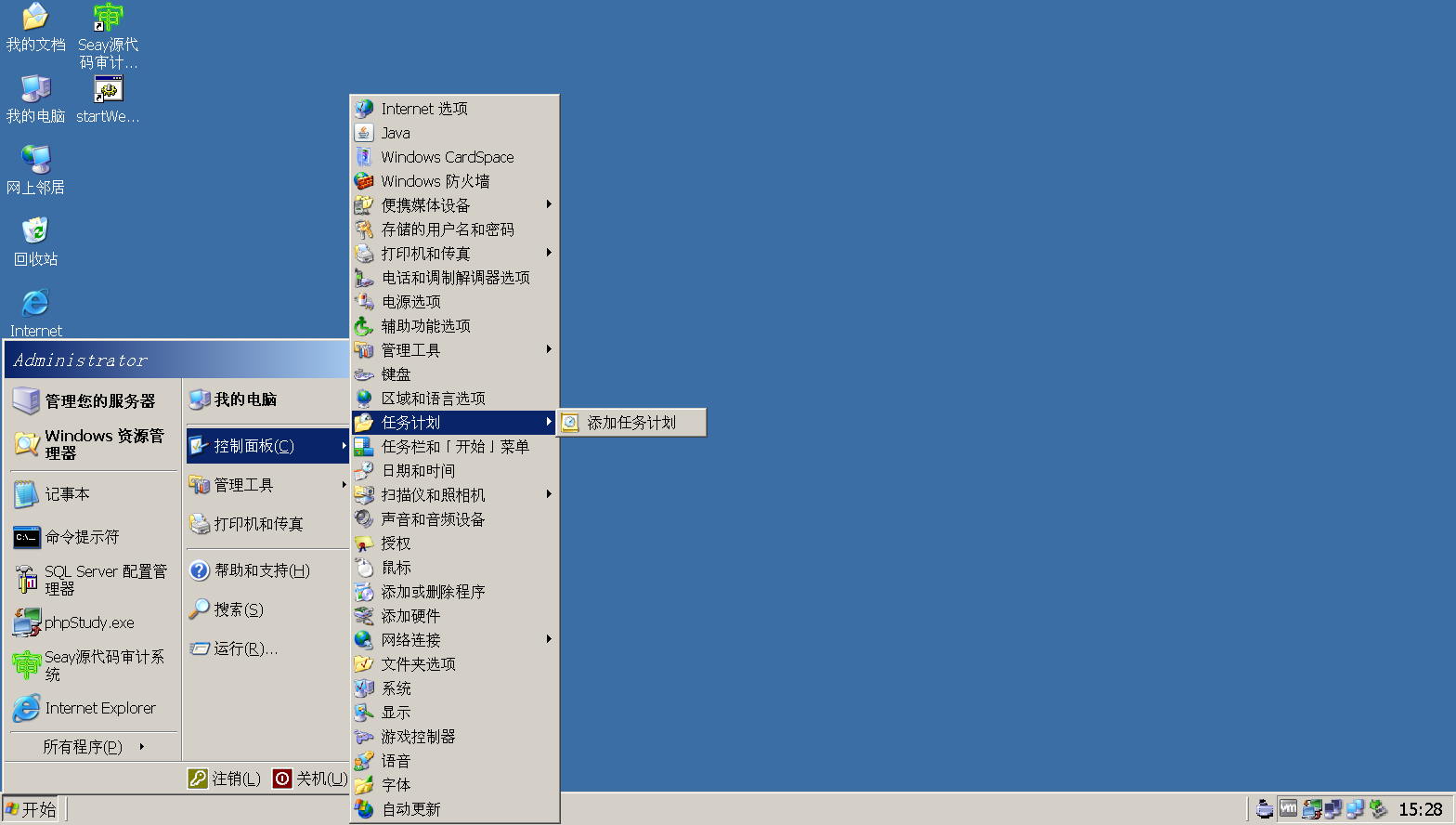The height and width of the screenshot is (825, 1456).
Task: Expand 便携媒体设备 submenu
Action: coord(455,205)
